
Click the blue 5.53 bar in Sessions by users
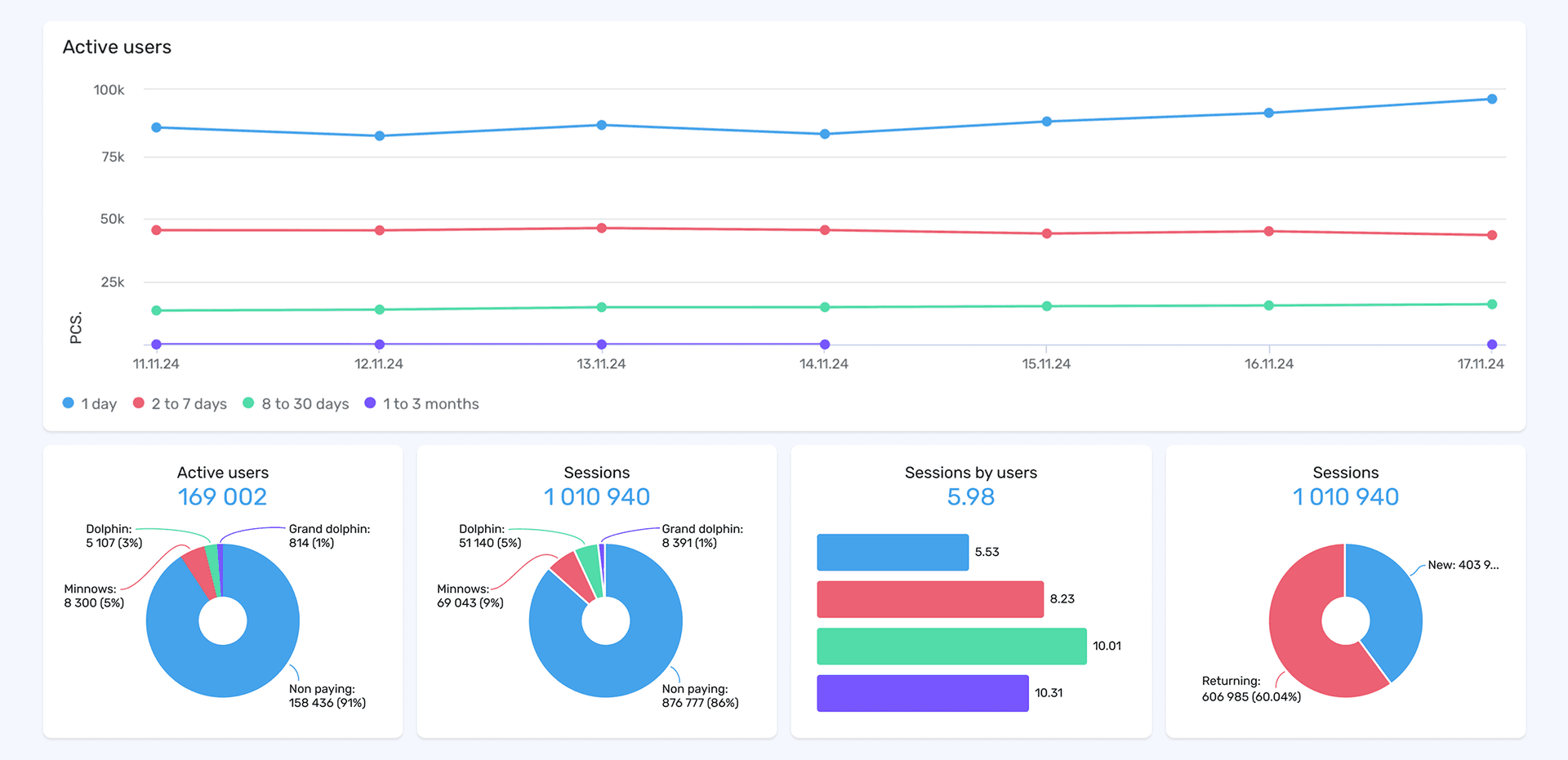tap(892, 552)
